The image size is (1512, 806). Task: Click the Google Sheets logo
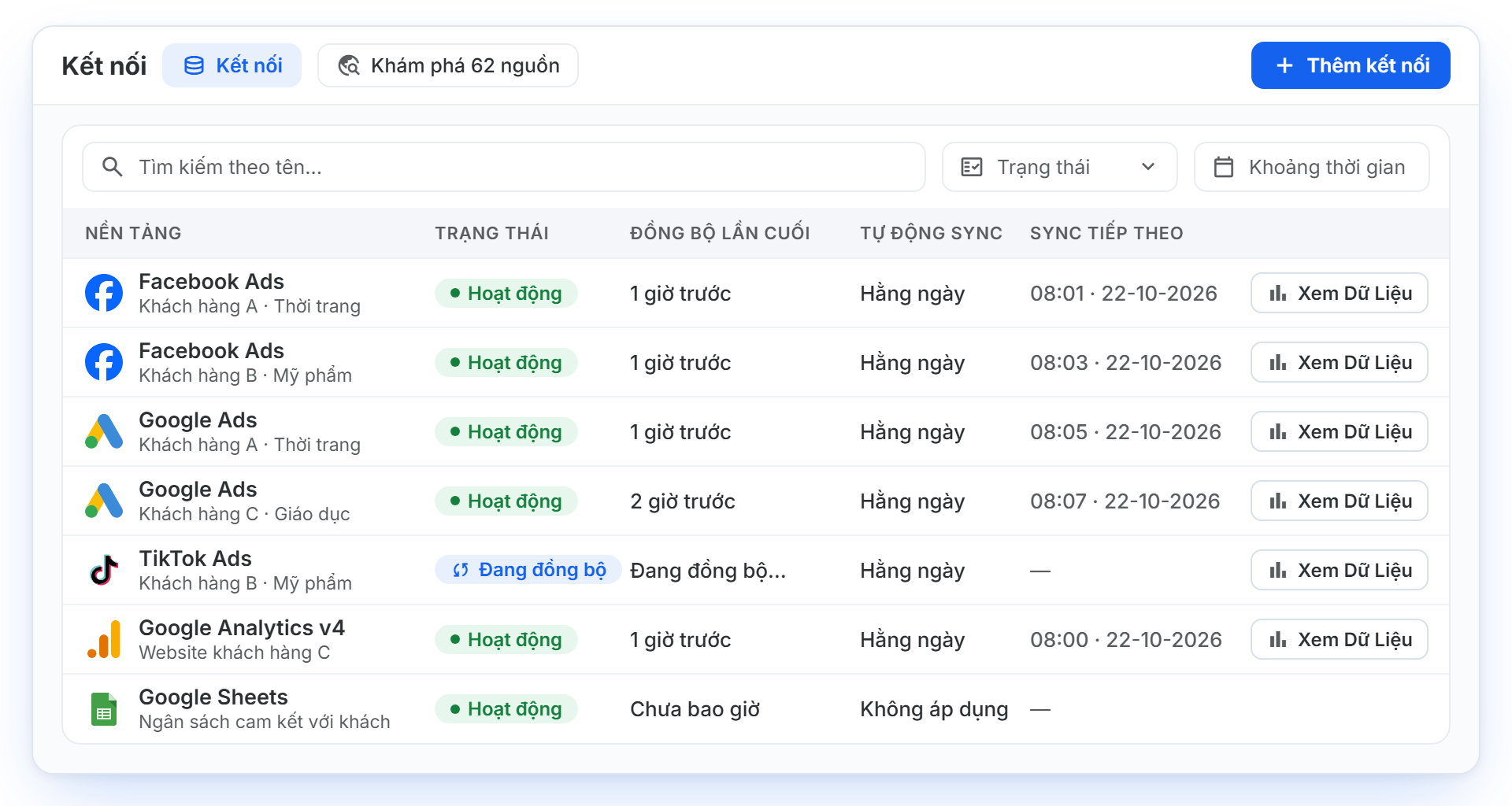coord(104,709)
